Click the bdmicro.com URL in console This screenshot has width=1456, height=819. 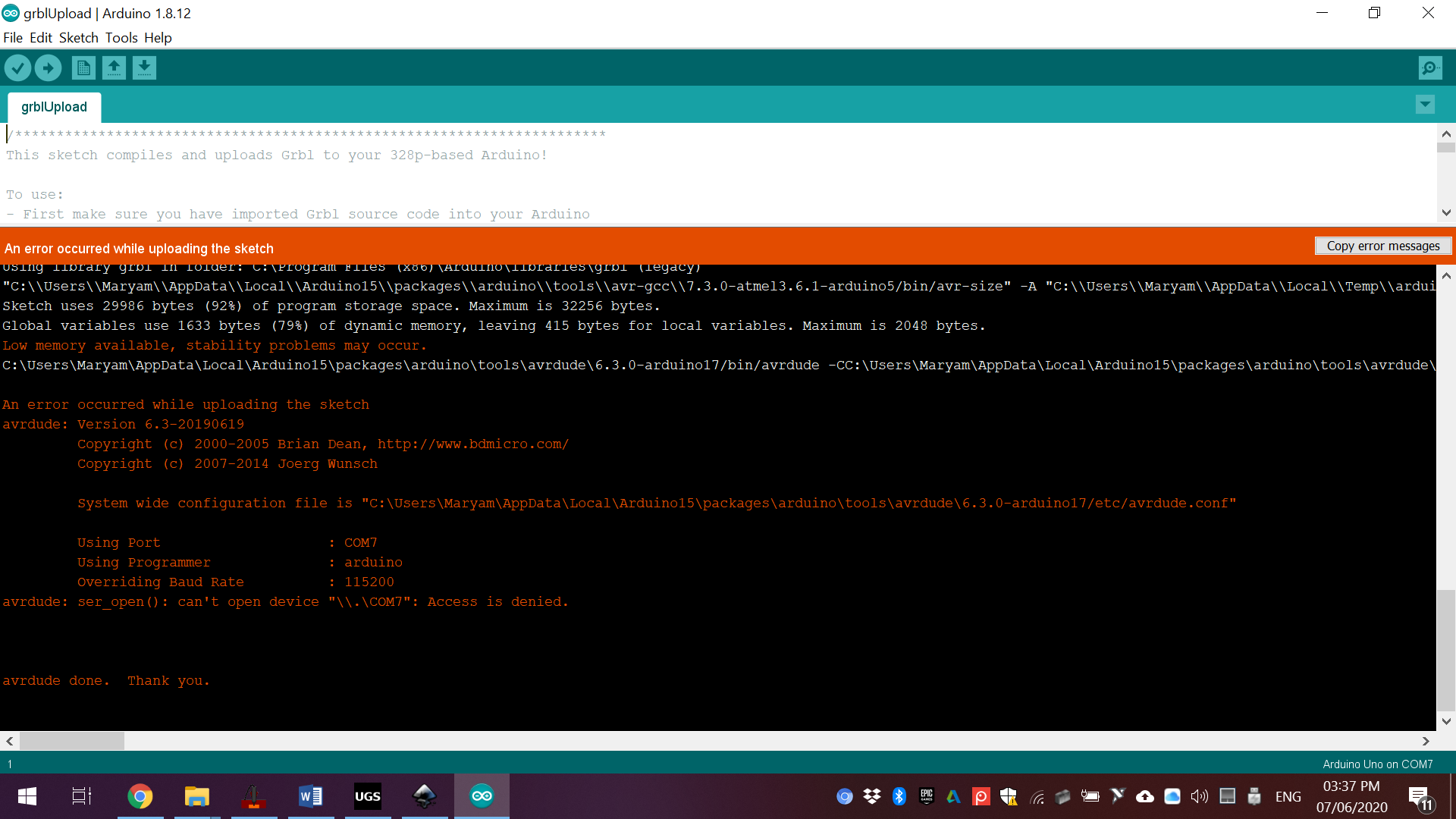coord(473,444)
